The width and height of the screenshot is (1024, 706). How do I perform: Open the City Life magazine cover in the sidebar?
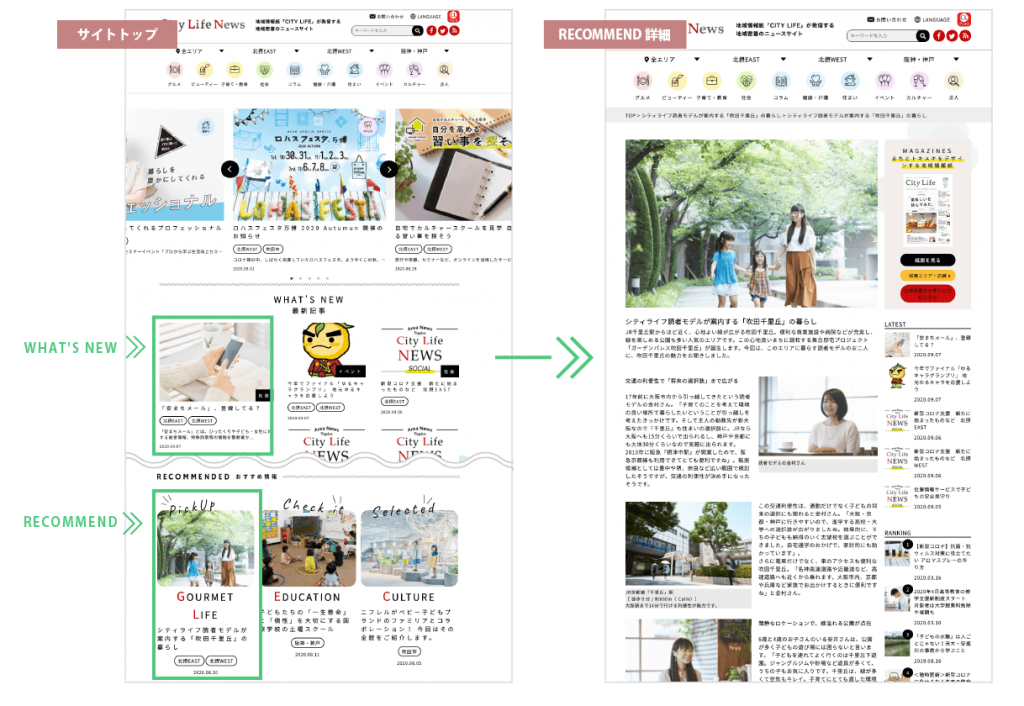[927, 210]
